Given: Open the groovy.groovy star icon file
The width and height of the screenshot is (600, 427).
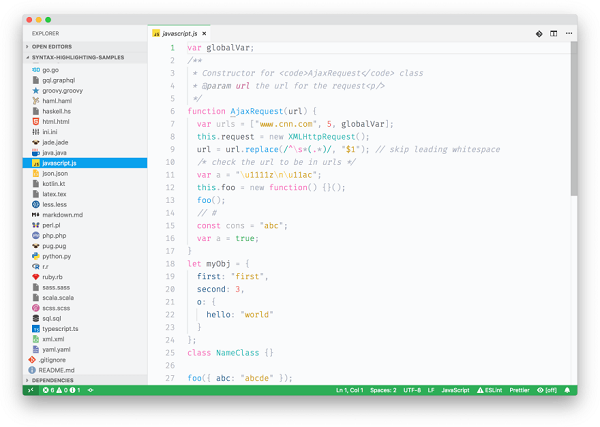Looking at the screenshot, I should [62, 90].
